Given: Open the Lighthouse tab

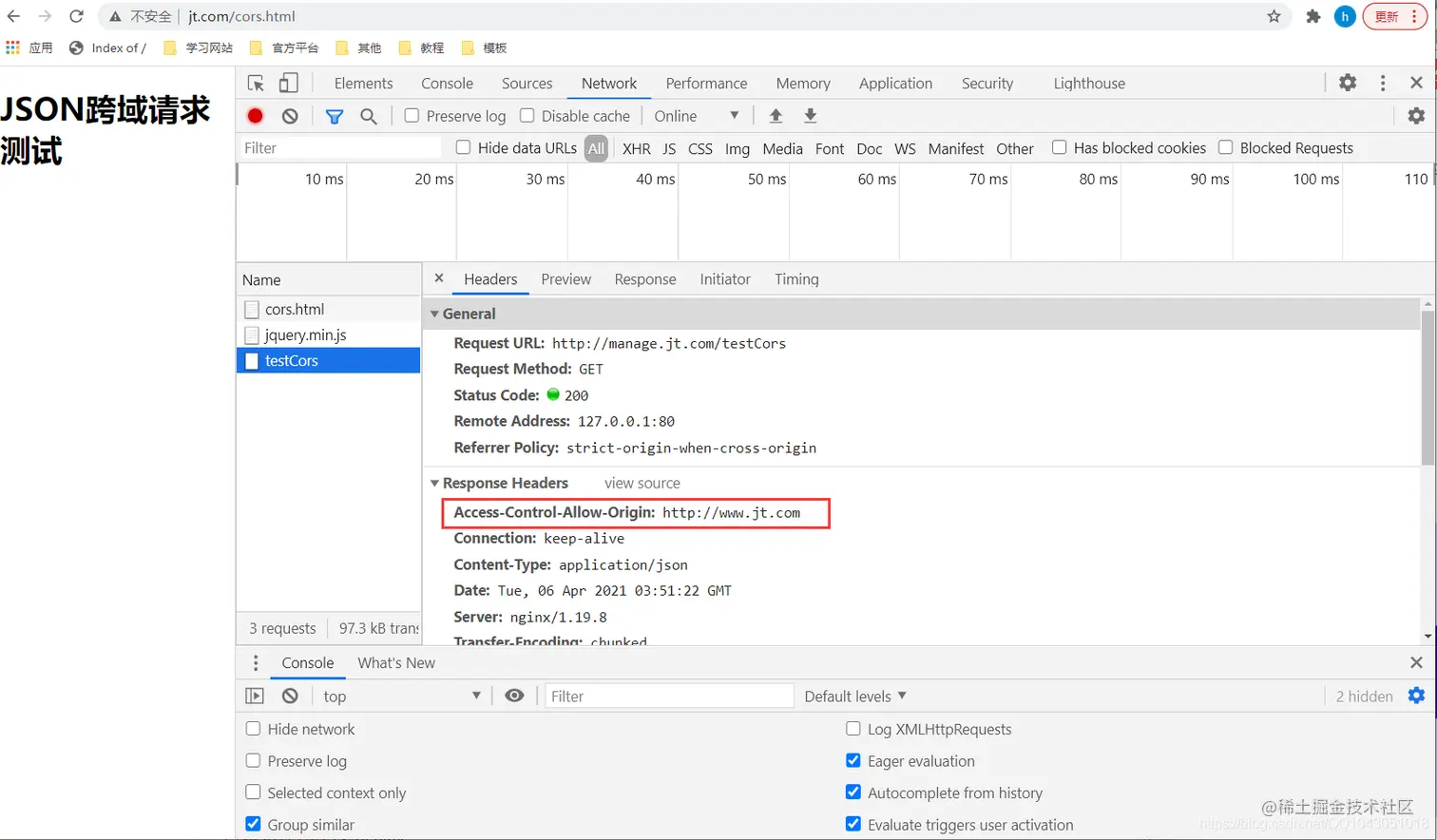Looking at the screenshot, I should pos(1089,83).
